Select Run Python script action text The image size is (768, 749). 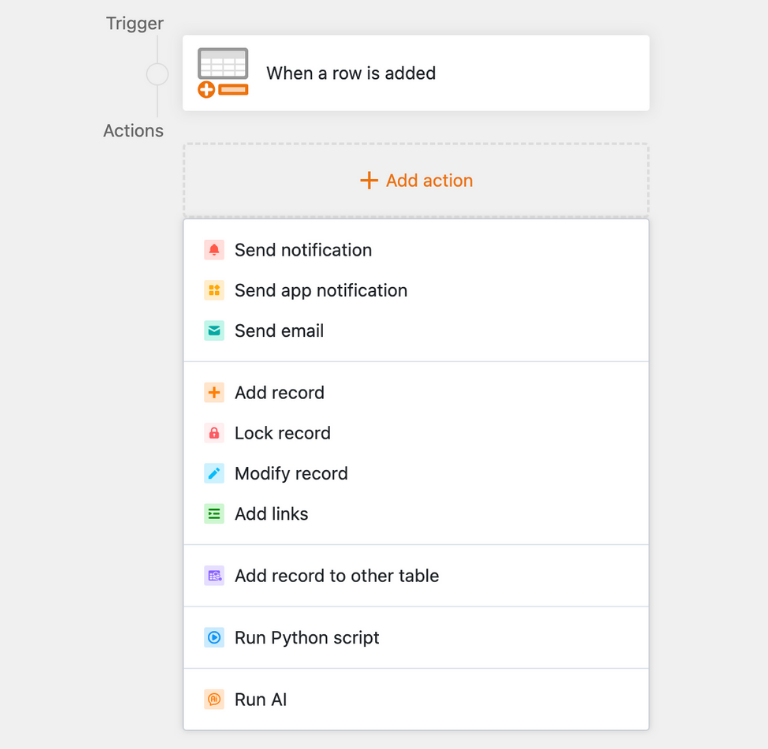(x=307, y=638)
